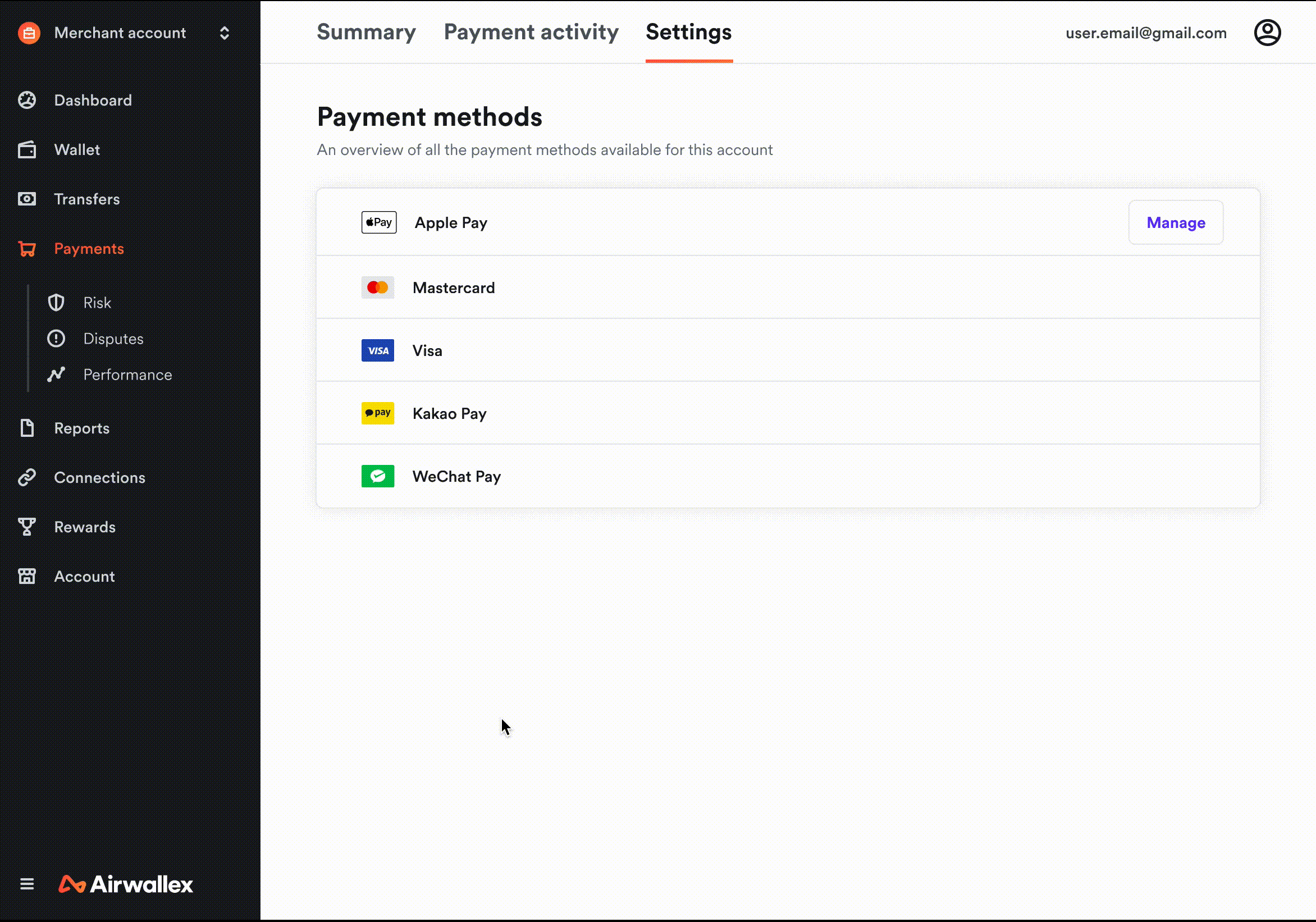Open the Payment activity tab
This screenshot has height=922, width=1316.
(531, 32)
